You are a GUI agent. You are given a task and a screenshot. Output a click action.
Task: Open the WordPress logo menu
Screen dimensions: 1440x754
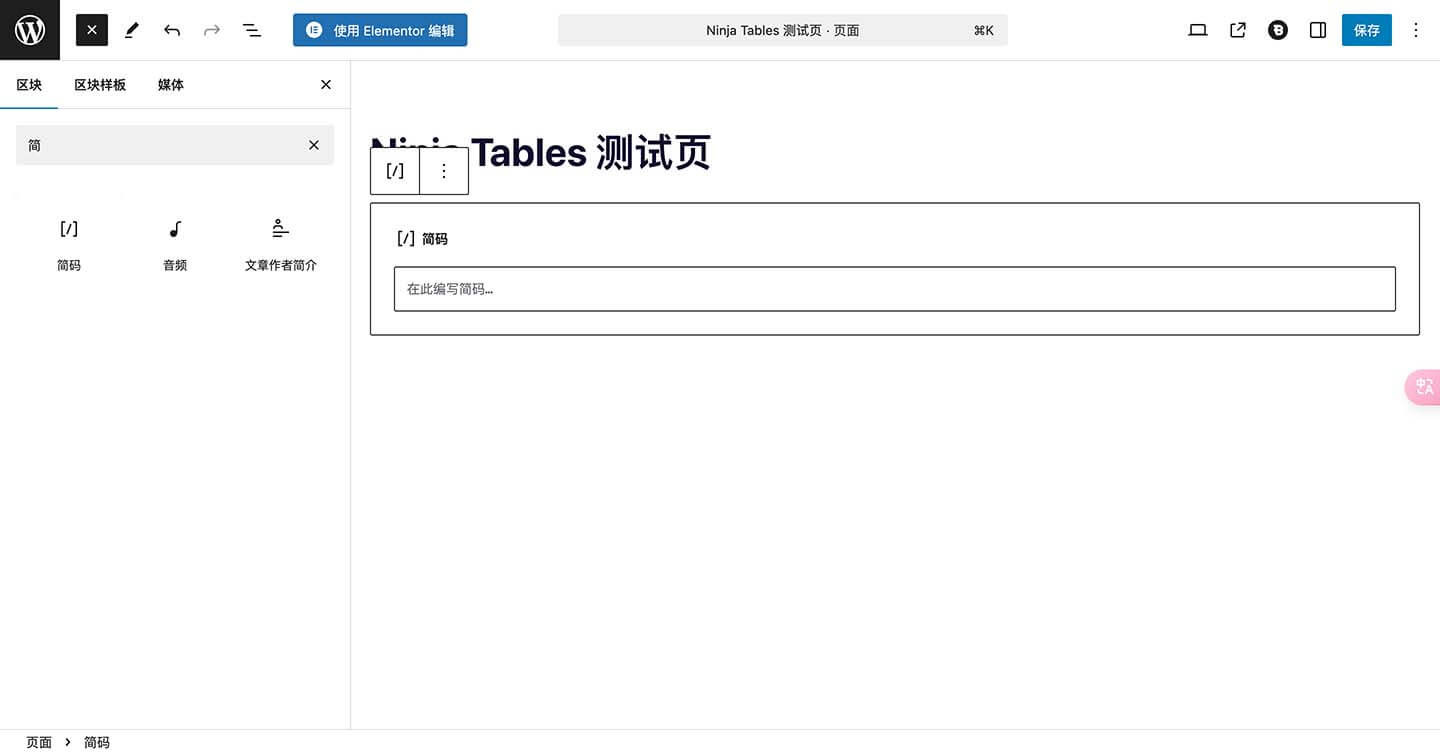pos(30,30)
